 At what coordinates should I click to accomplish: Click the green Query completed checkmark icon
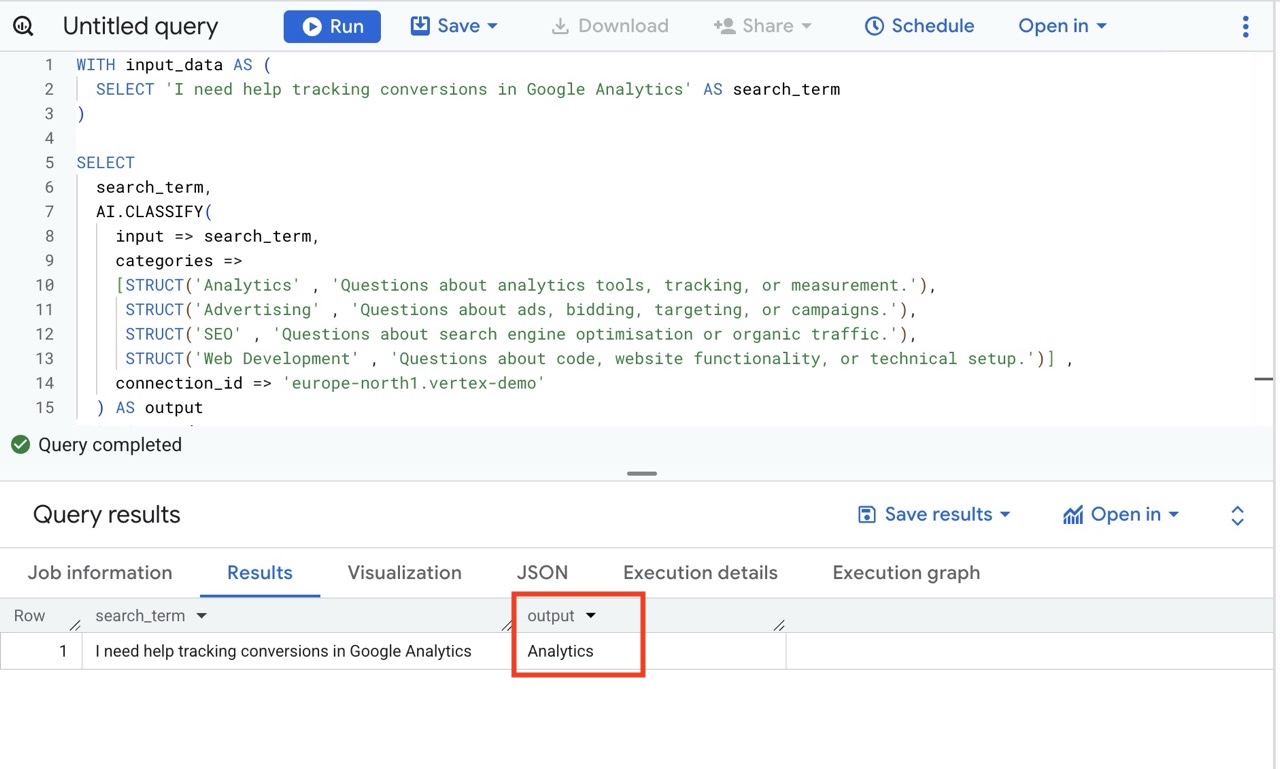(x=20, y=445)
